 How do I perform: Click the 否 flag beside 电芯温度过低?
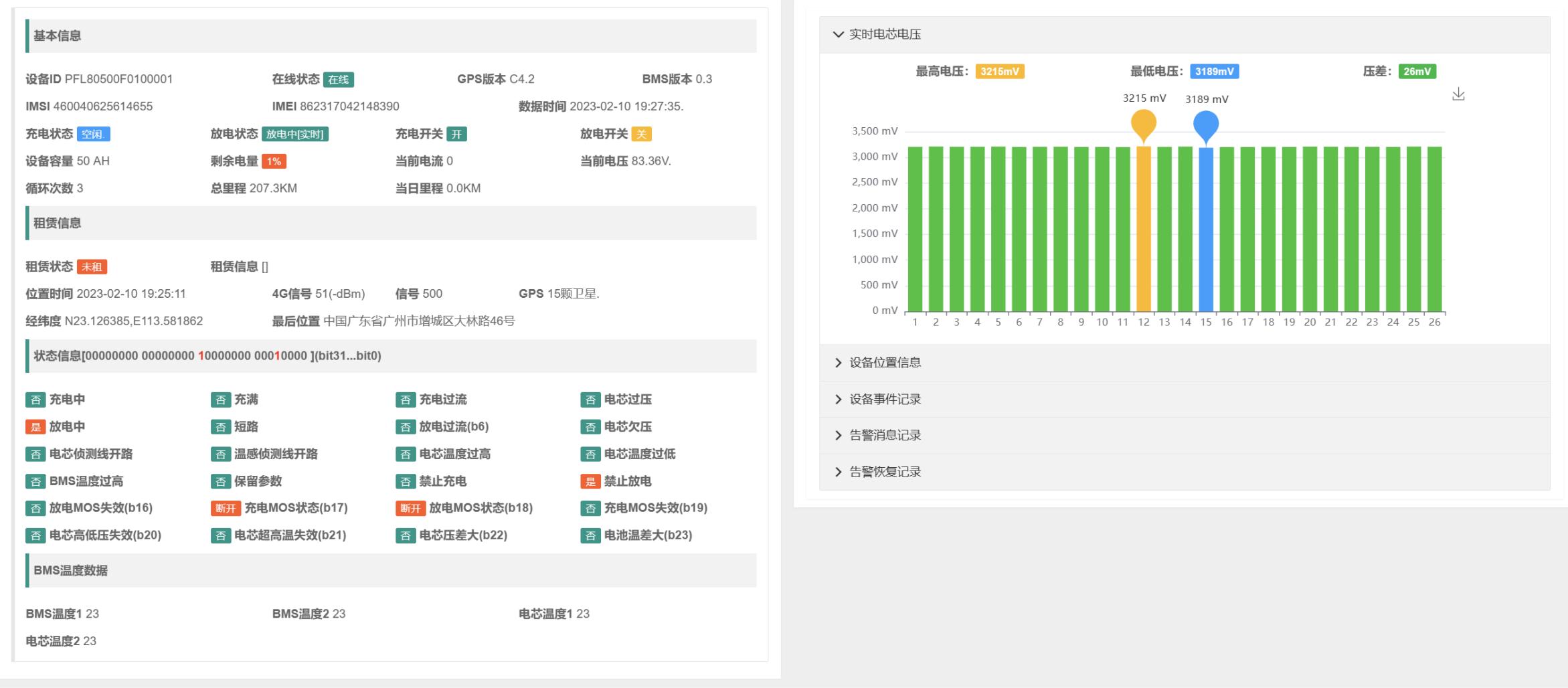point(590,454)
